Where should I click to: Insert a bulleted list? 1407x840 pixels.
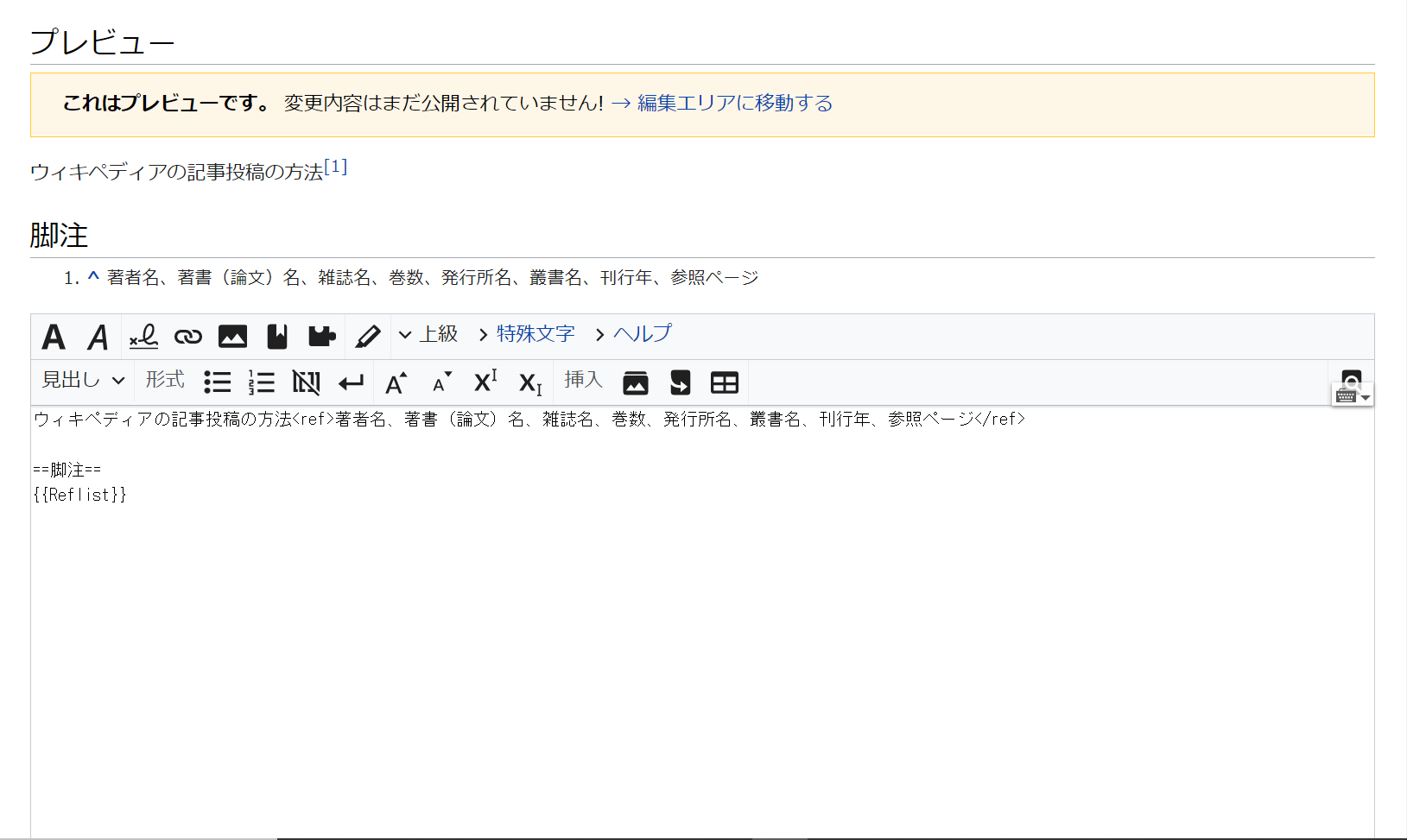coord(218,382)
